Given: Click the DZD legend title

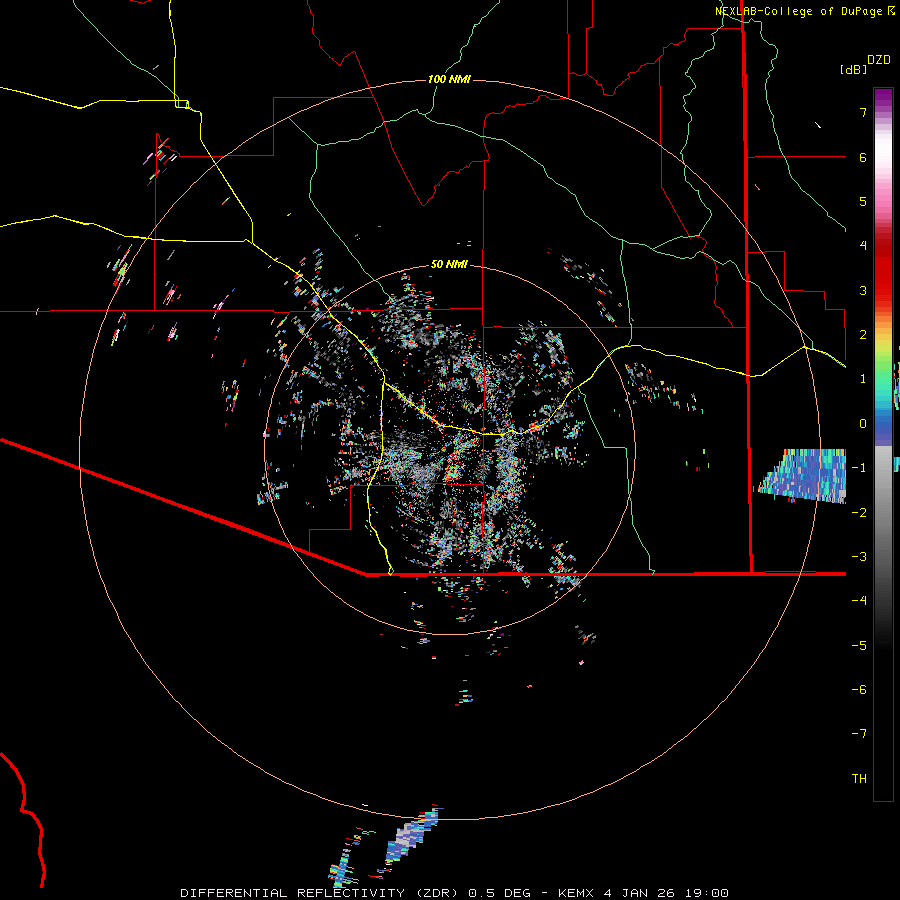Looking at the screenshot, I should (x=879, y=60).
